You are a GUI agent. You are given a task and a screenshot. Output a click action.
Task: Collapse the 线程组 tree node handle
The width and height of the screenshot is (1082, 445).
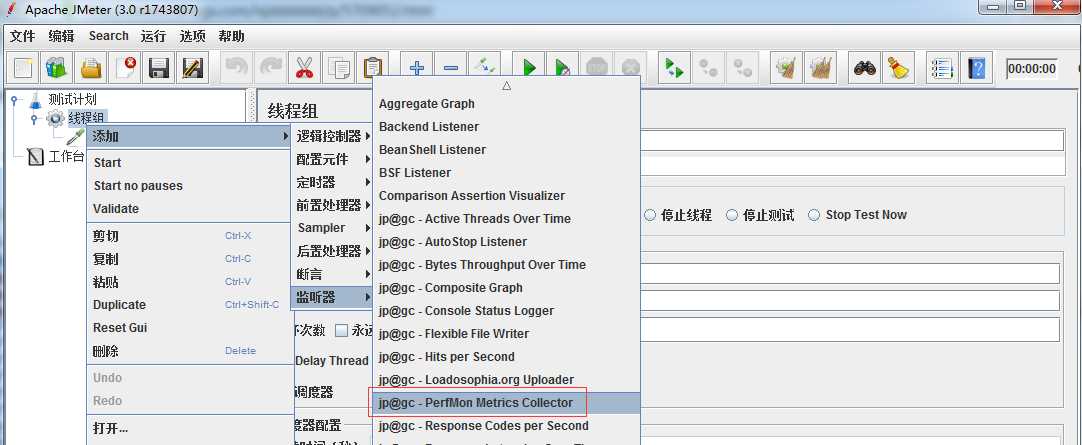coord(34,119)
